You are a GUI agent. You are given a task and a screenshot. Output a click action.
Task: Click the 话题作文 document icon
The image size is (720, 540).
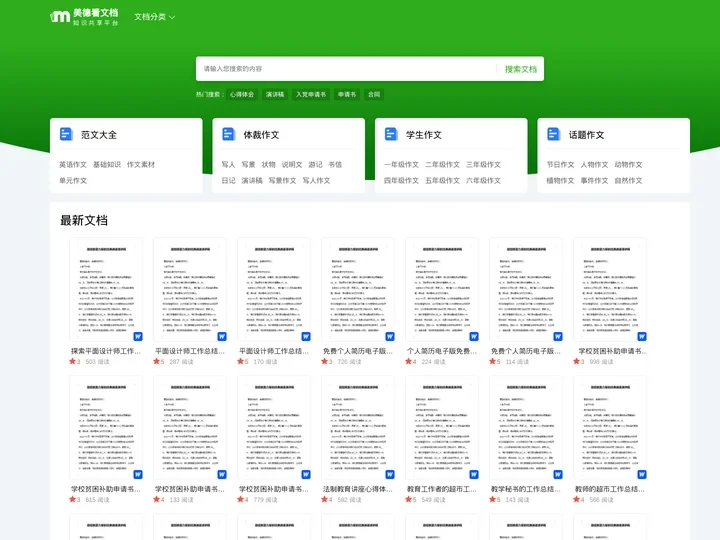pos(554,134)
